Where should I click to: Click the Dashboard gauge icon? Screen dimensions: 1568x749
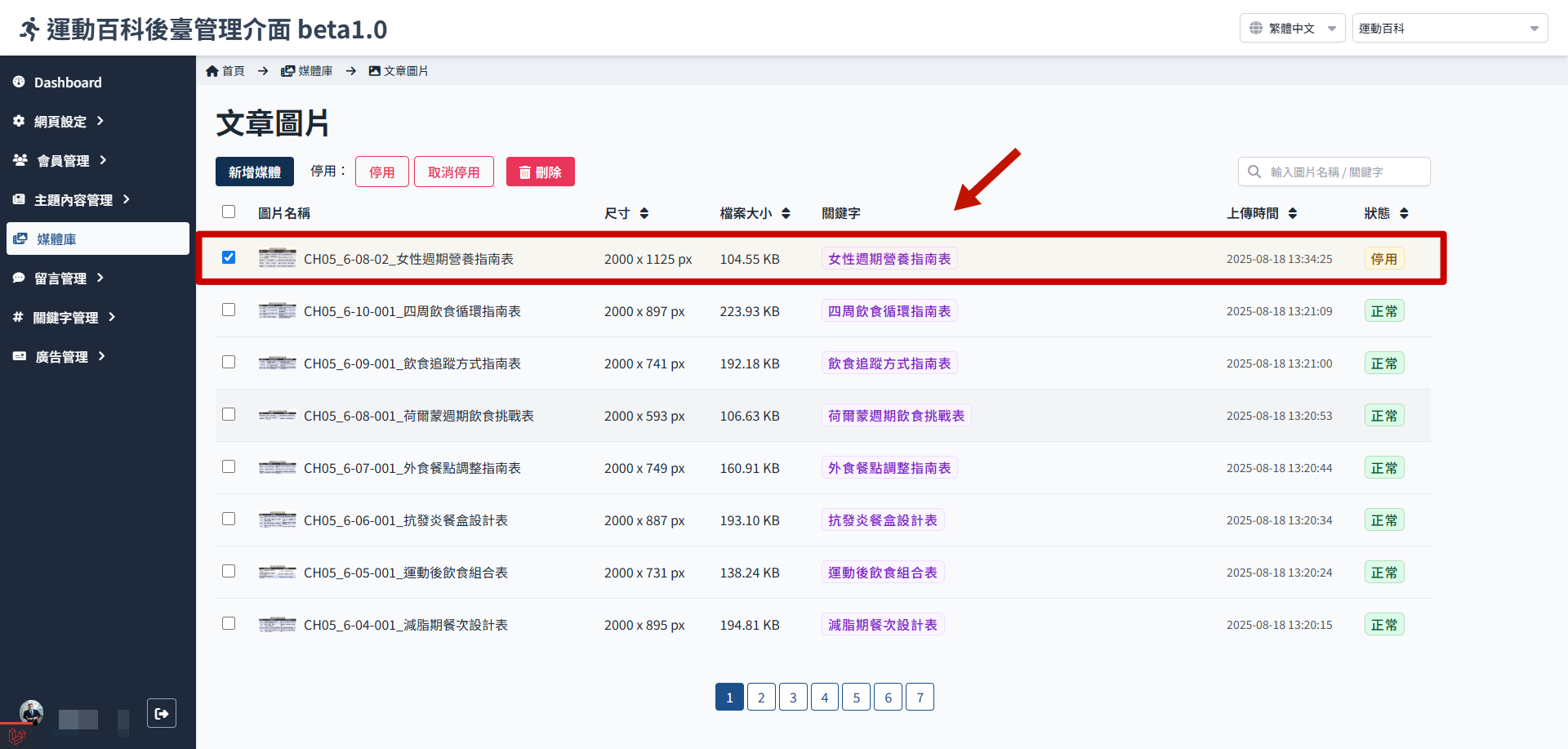pos(19,82)
